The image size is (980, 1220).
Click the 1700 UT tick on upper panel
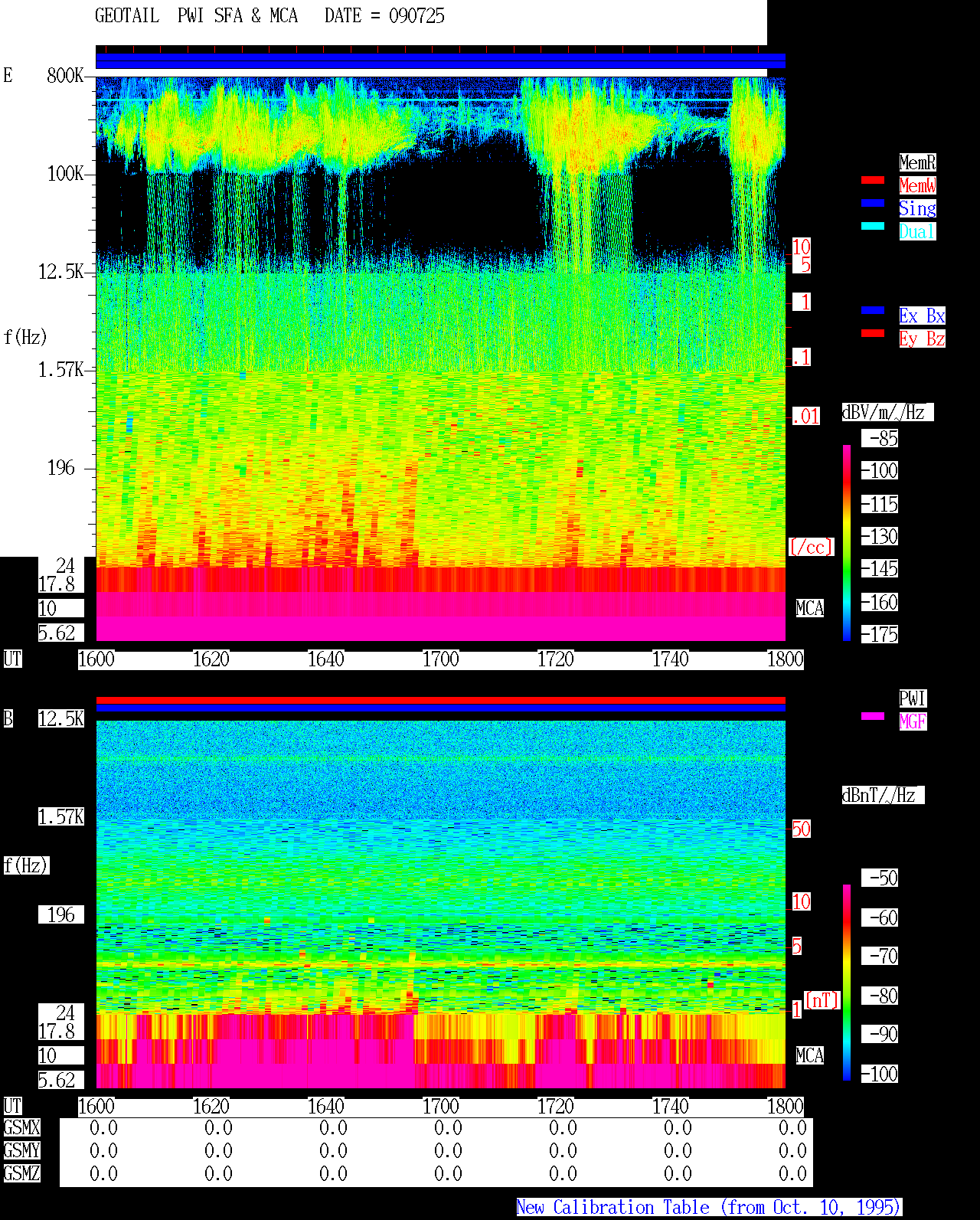click(440, 659)
